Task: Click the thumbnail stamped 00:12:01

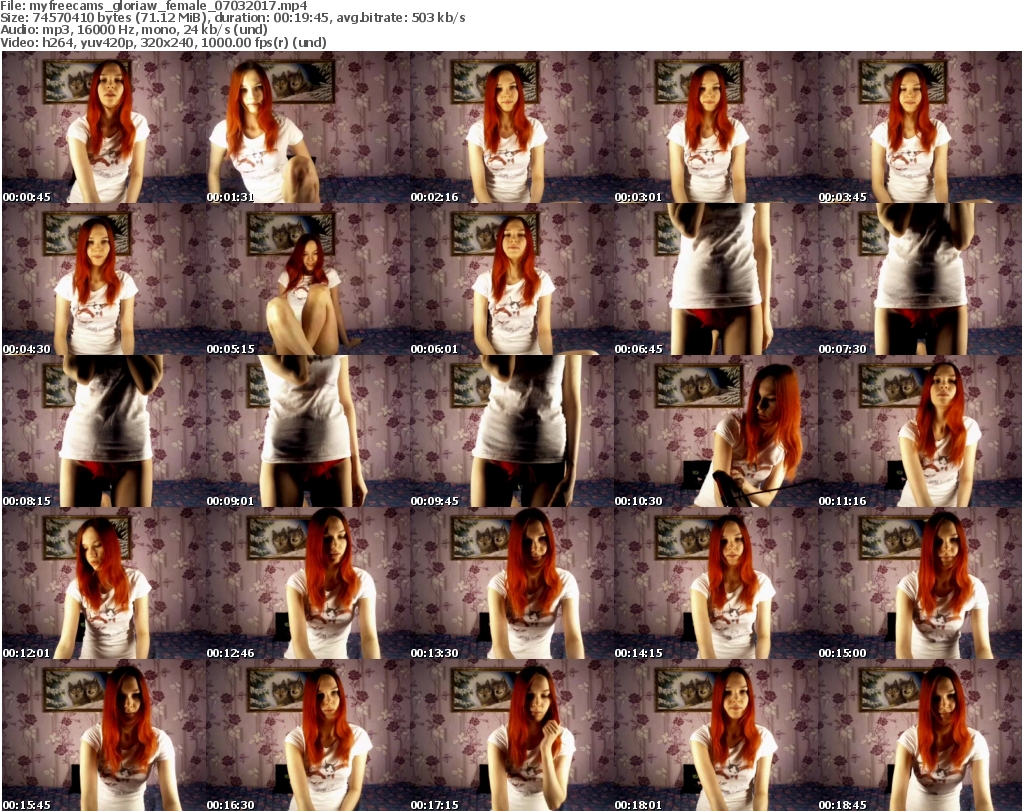Action: [104, 583]
